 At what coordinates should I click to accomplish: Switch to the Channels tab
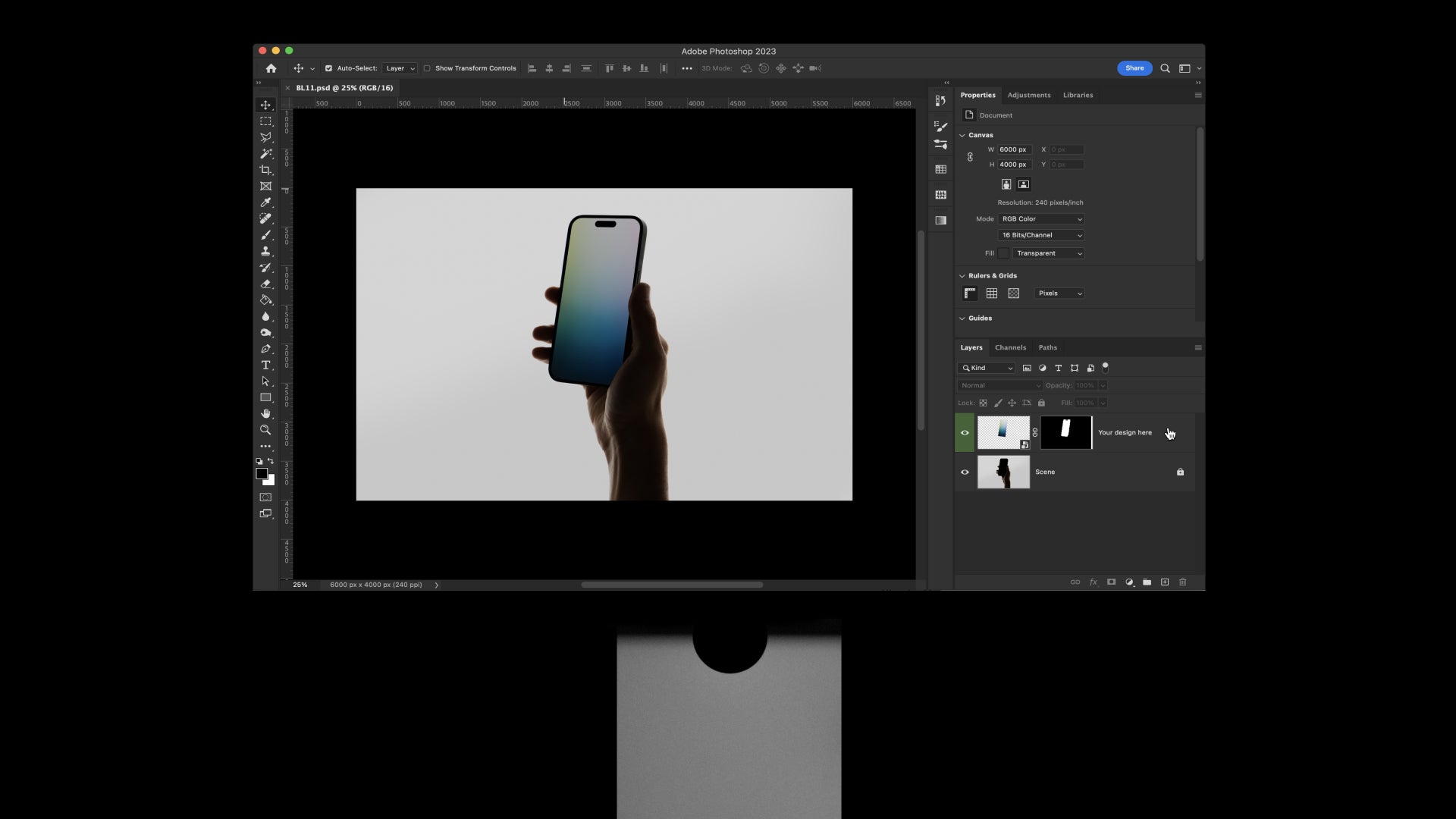coord(1010,347)
